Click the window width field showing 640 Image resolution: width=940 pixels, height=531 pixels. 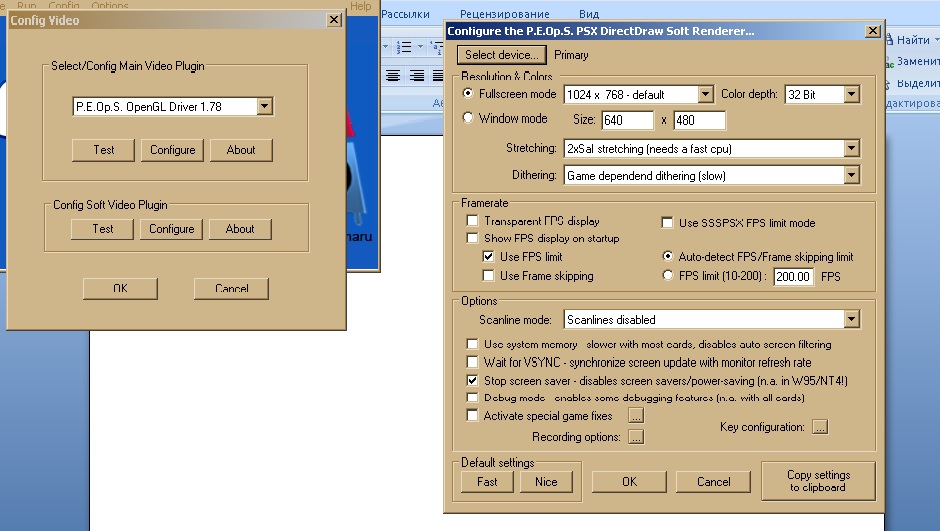click(x=628, y=120)
